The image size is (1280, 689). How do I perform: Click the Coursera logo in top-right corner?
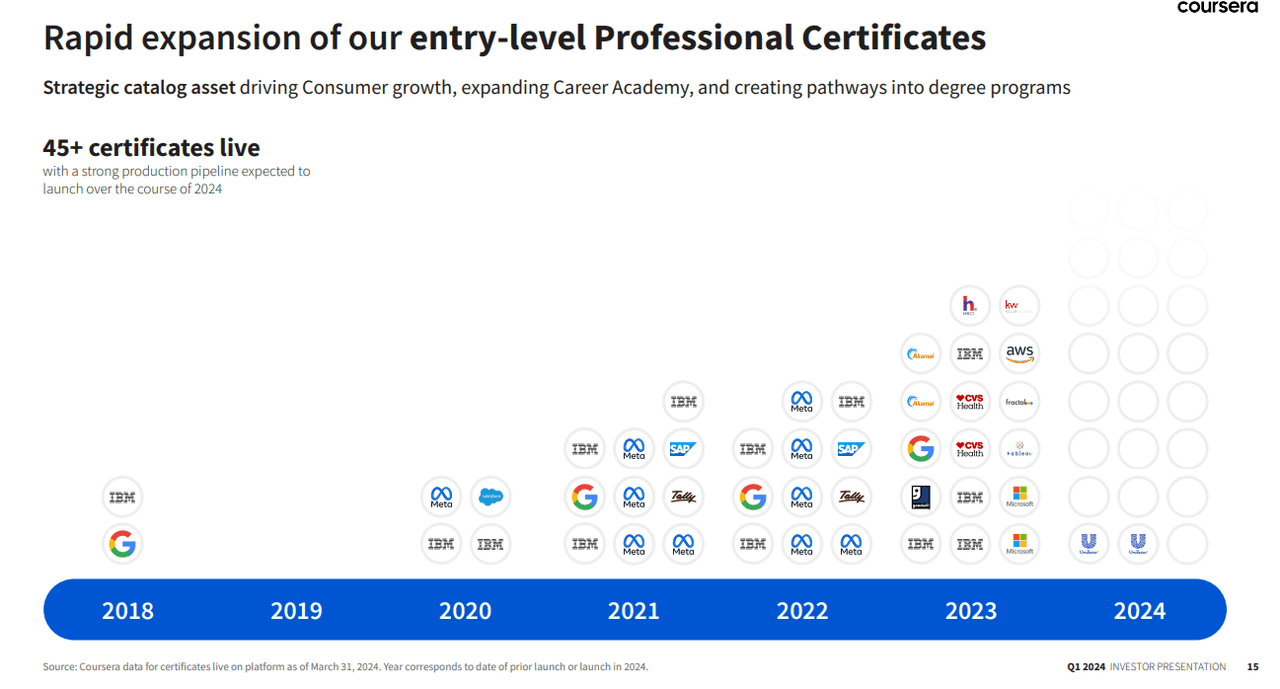1217,6
